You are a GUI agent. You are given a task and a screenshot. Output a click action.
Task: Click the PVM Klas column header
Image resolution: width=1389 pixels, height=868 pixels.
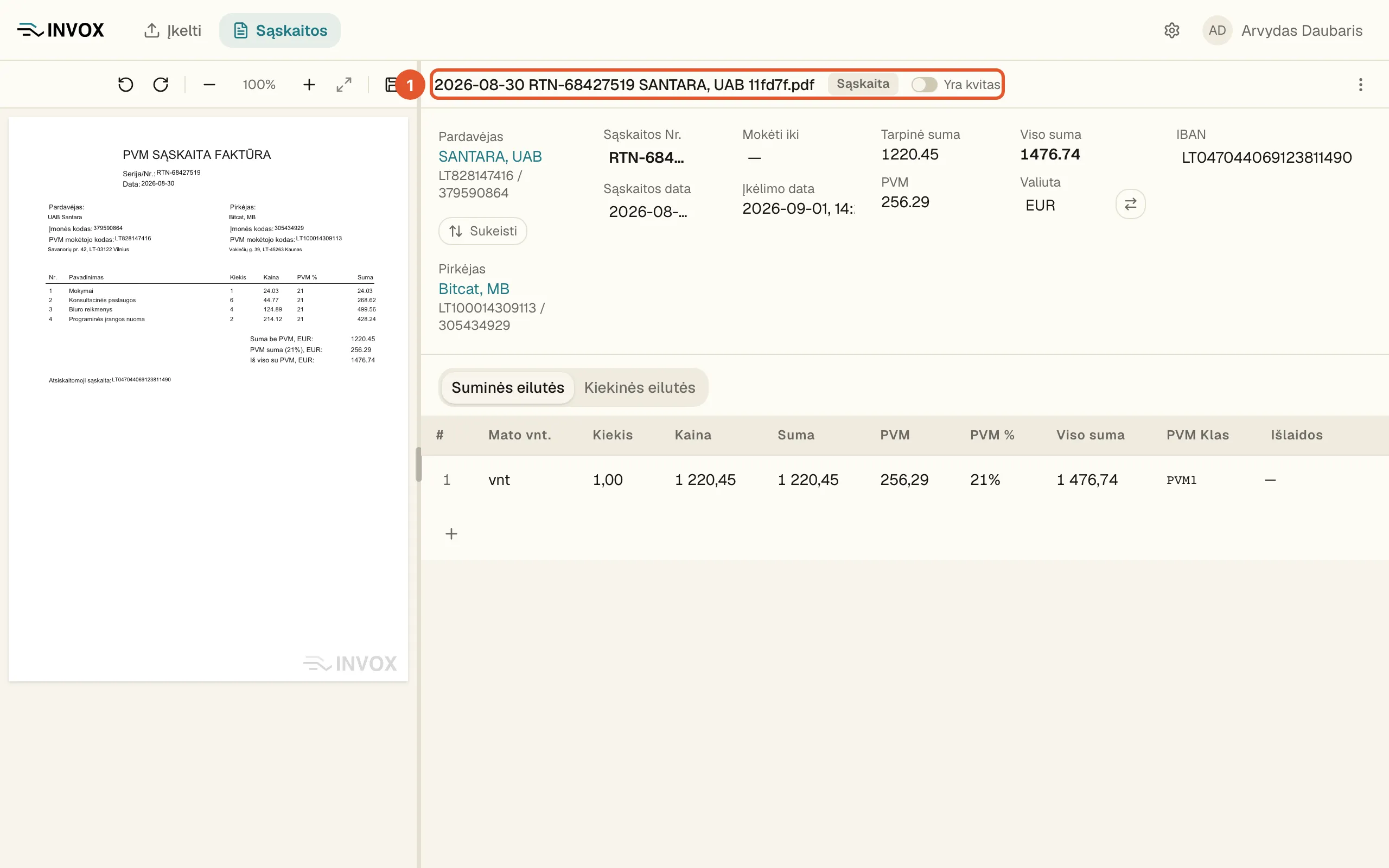1197,435
